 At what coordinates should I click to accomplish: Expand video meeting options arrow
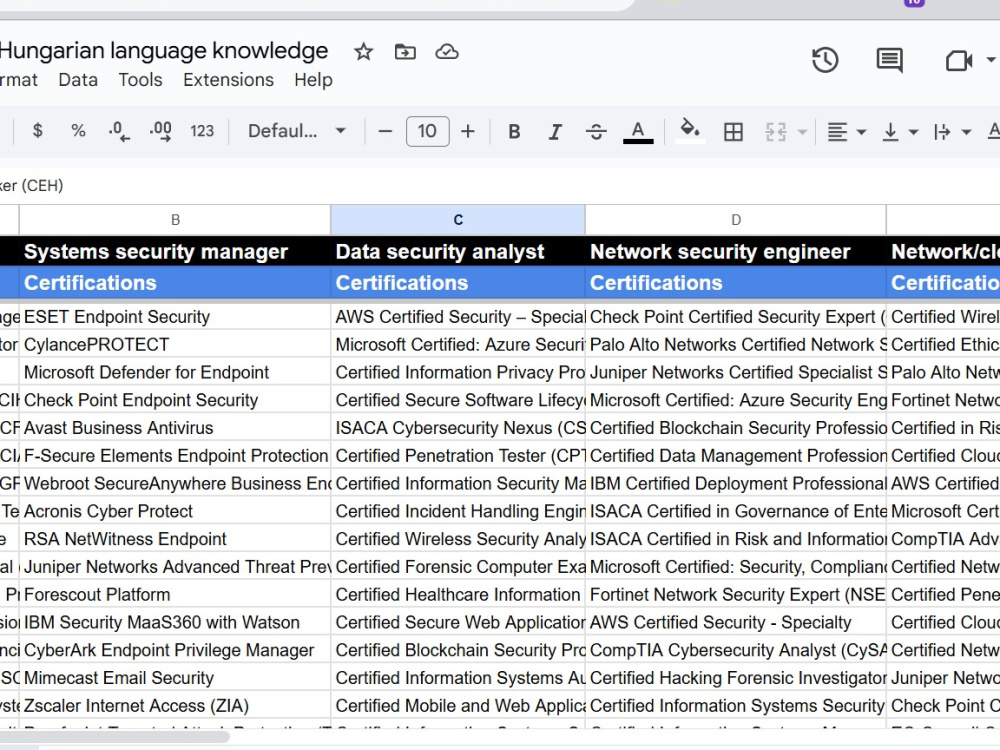pyautogui.click(x=990, y=60)
